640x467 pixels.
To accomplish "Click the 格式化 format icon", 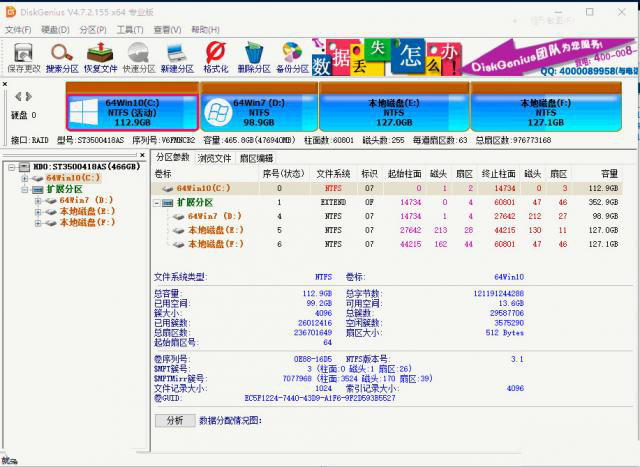I will [x=216, y=53].
